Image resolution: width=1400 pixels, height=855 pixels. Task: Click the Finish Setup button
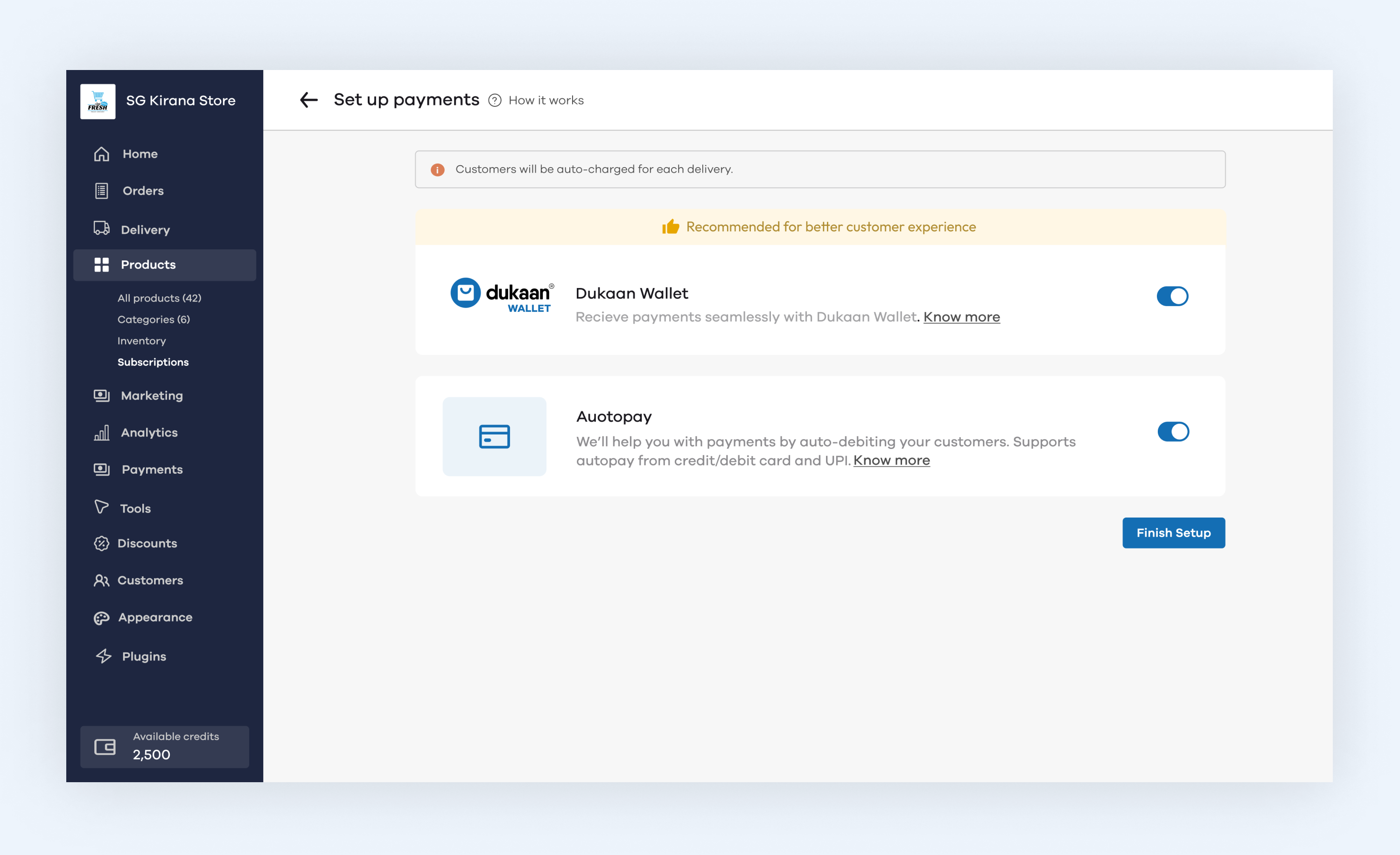[x=1173, y=533]
